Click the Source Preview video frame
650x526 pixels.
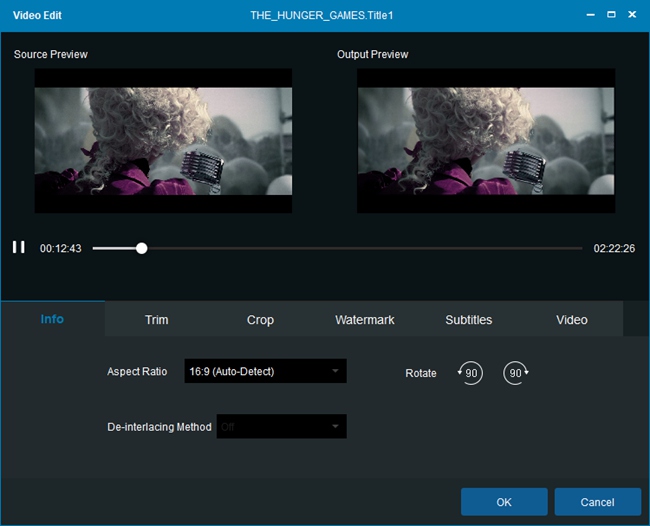(x=163, y=141)
